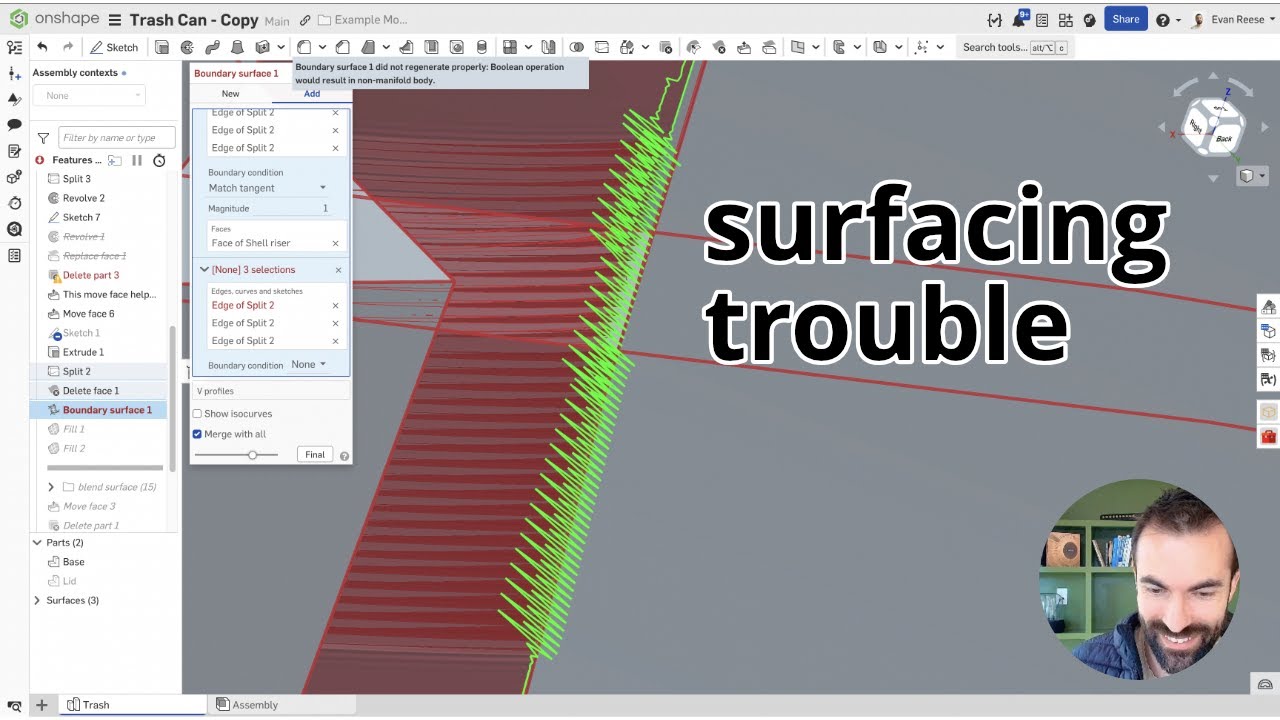Focus the Search tools box
This screenshot has height=720, width=1280.
[x=1015, y=47]
